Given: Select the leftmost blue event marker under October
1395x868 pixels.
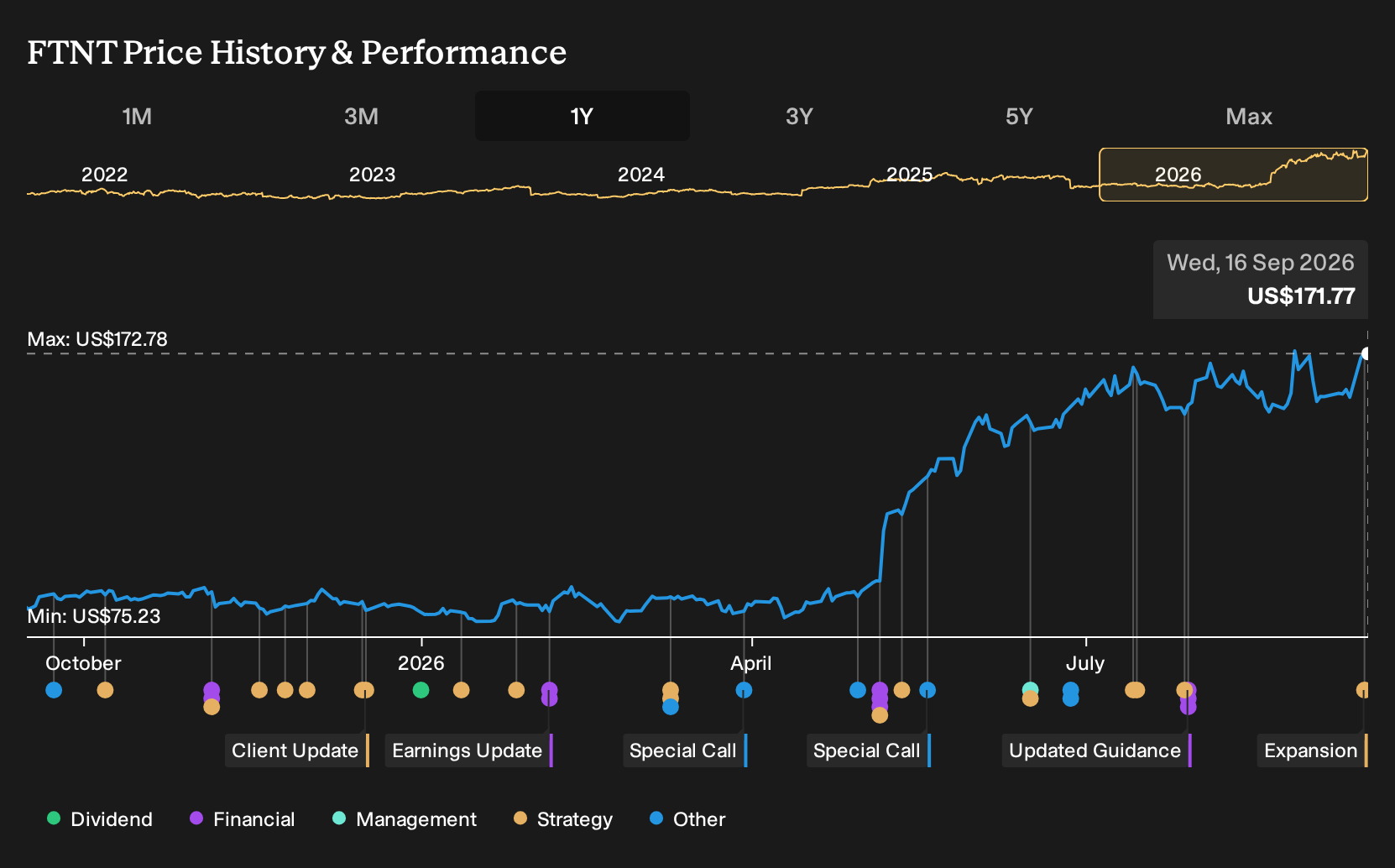Looking at the screenshot, I should point(54,690).
